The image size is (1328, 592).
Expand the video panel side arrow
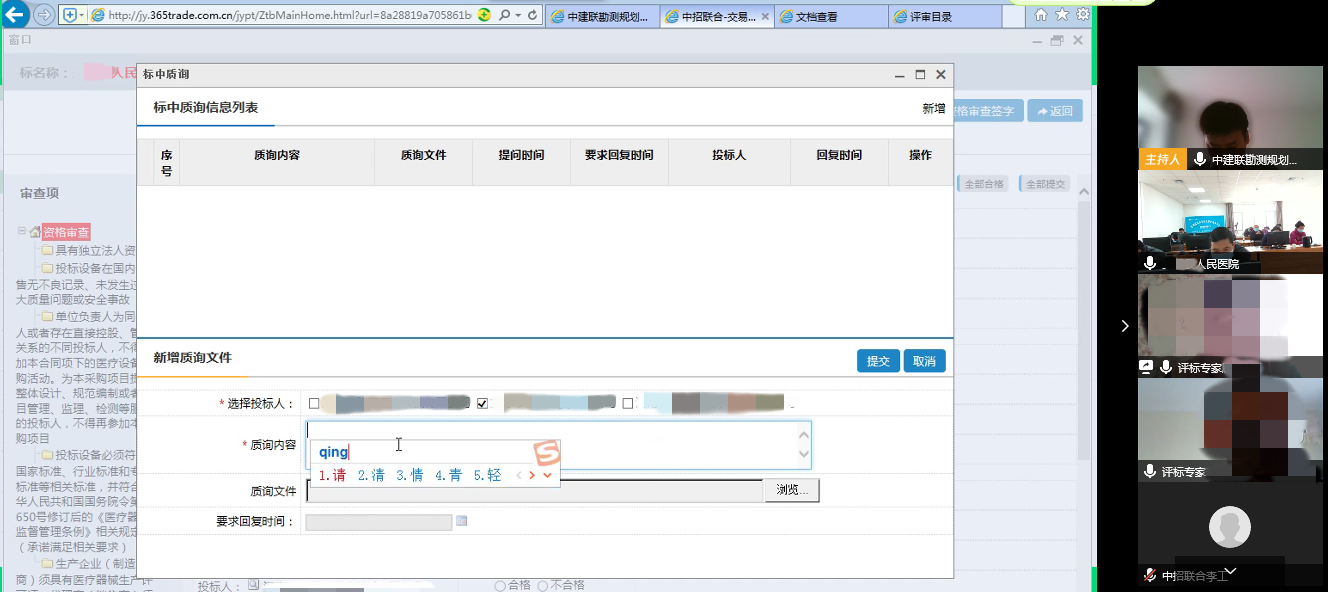1125,326
